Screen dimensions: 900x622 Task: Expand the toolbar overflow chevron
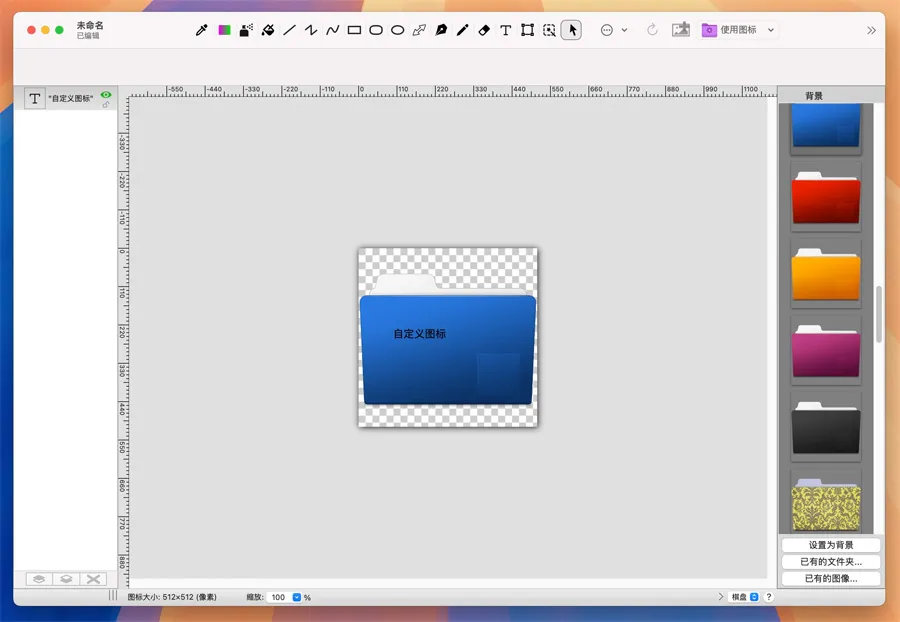(871, 30)
